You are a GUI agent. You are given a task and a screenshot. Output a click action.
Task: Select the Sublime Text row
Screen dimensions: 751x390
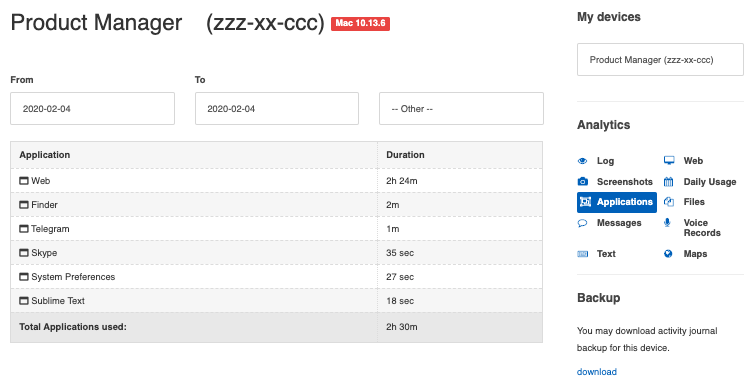click(x=276, y=300)
